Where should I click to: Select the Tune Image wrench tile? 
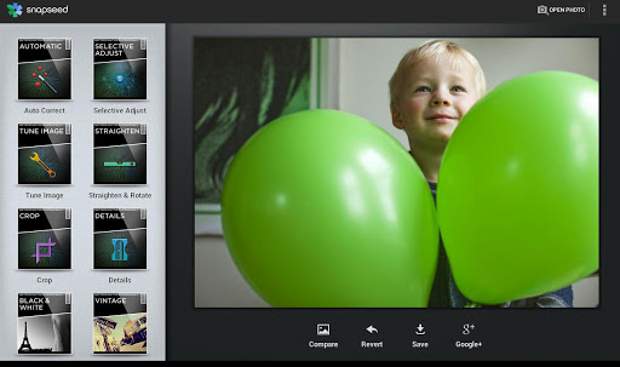[44, 154]
